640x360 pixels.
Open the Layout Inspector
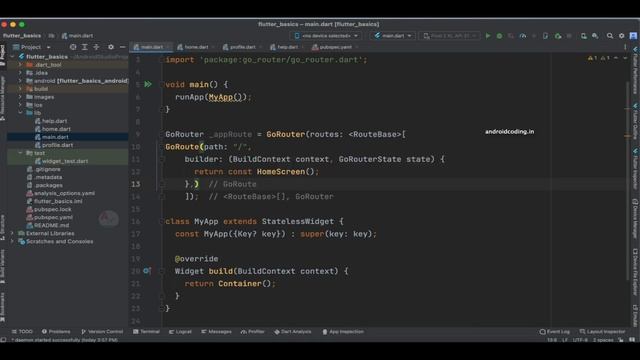[602, 331]
